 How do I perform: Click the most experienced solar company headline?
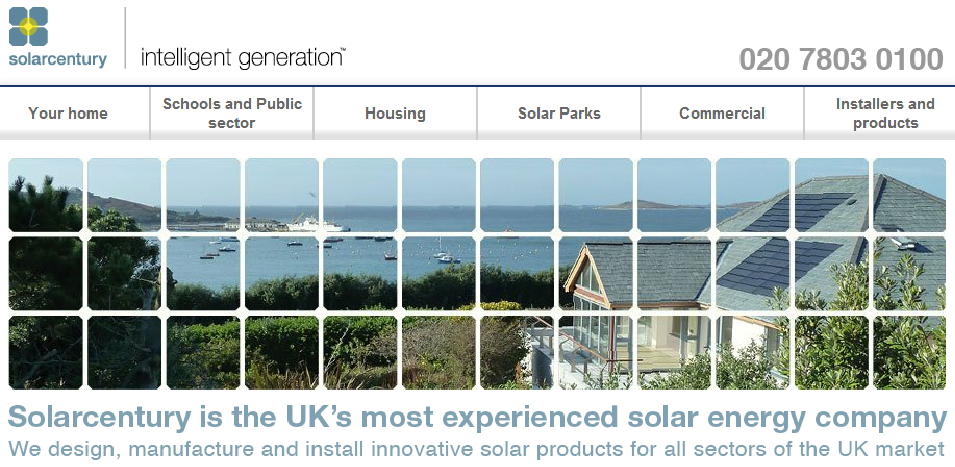click(477, 417)
